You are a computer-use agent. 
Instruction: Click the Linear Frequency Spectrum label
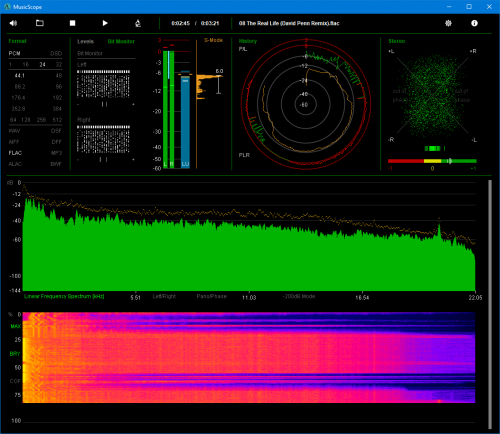(64, 296)
